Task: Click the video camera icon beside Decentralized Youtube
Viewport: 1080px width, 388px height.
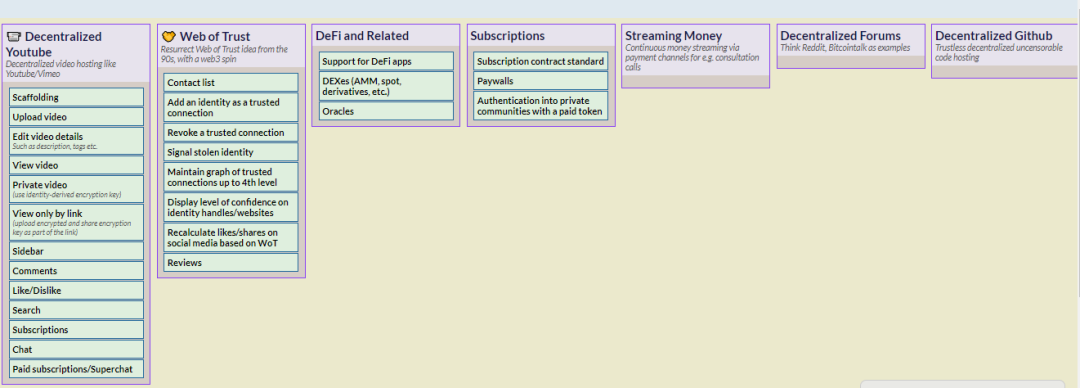Action: point(14,37)
